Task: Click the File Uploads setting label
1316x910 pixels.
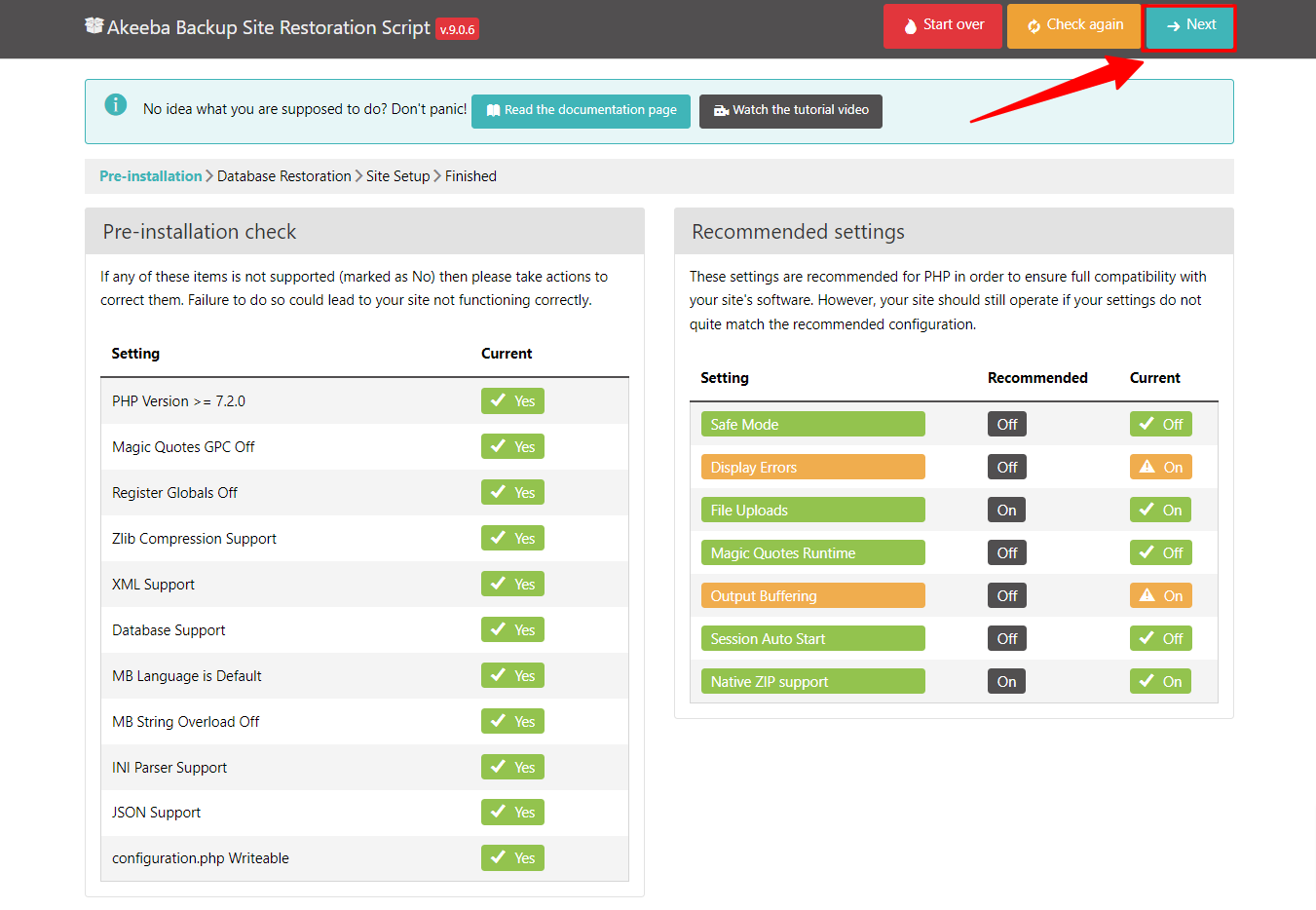Action: pyautogui.click(x=812, y=510)
